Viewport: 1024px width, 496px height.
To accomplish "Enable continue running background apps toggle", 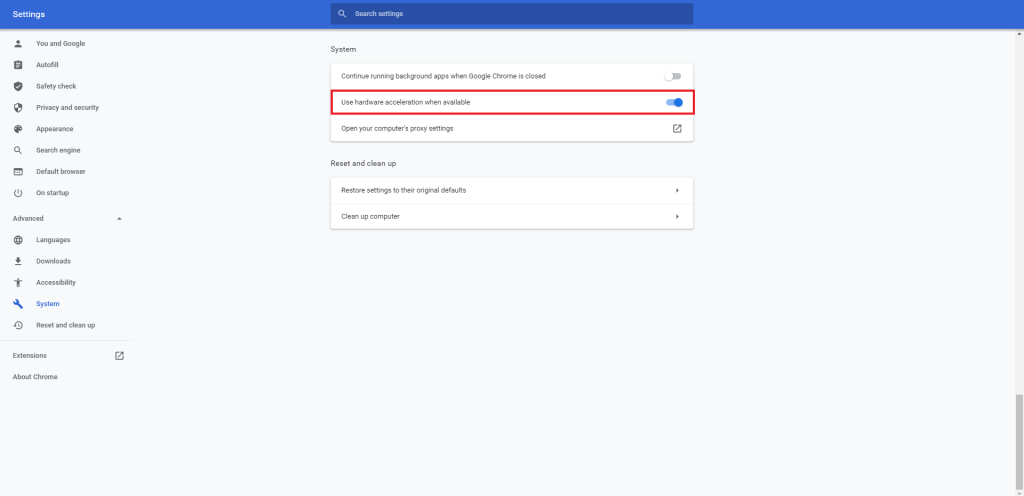I will click(x=673, y=76).
